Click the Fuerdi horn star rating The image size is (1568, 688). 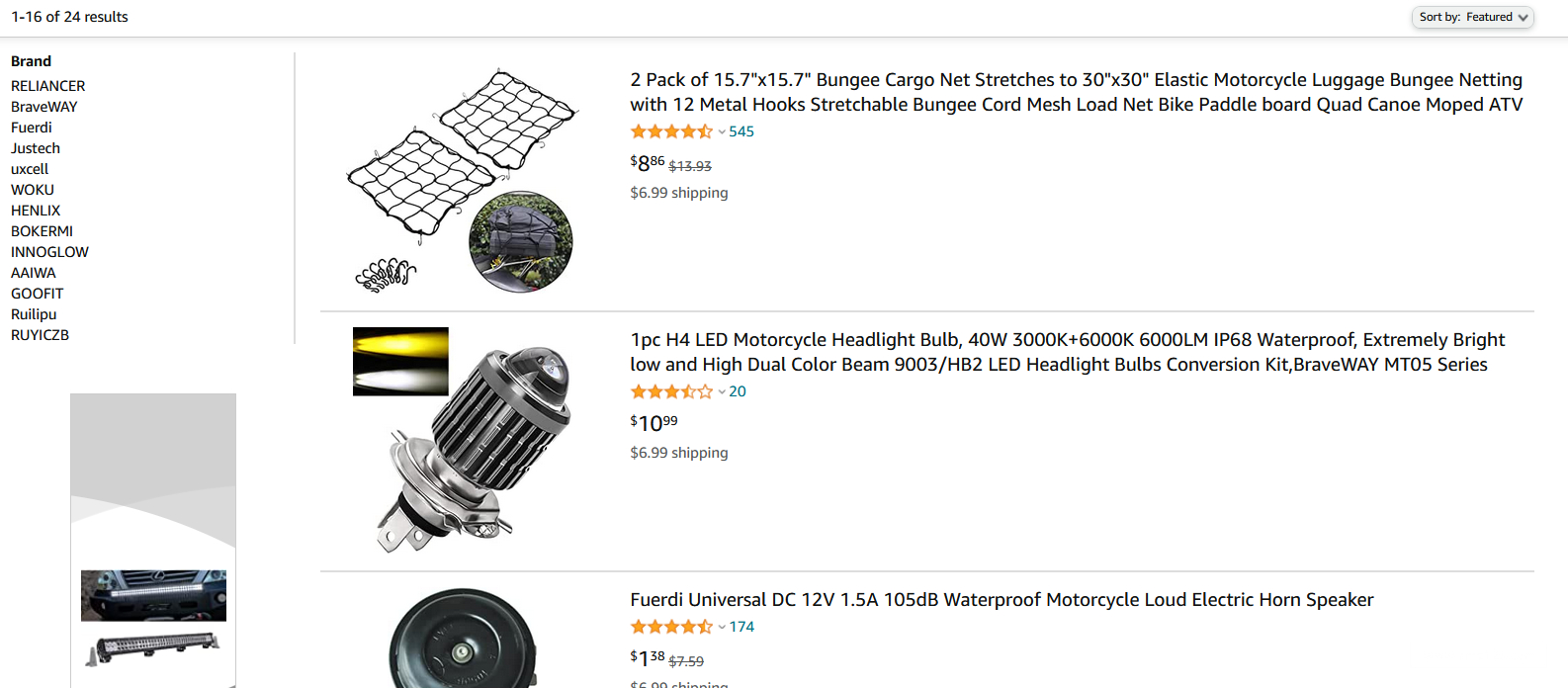(671, 627)
